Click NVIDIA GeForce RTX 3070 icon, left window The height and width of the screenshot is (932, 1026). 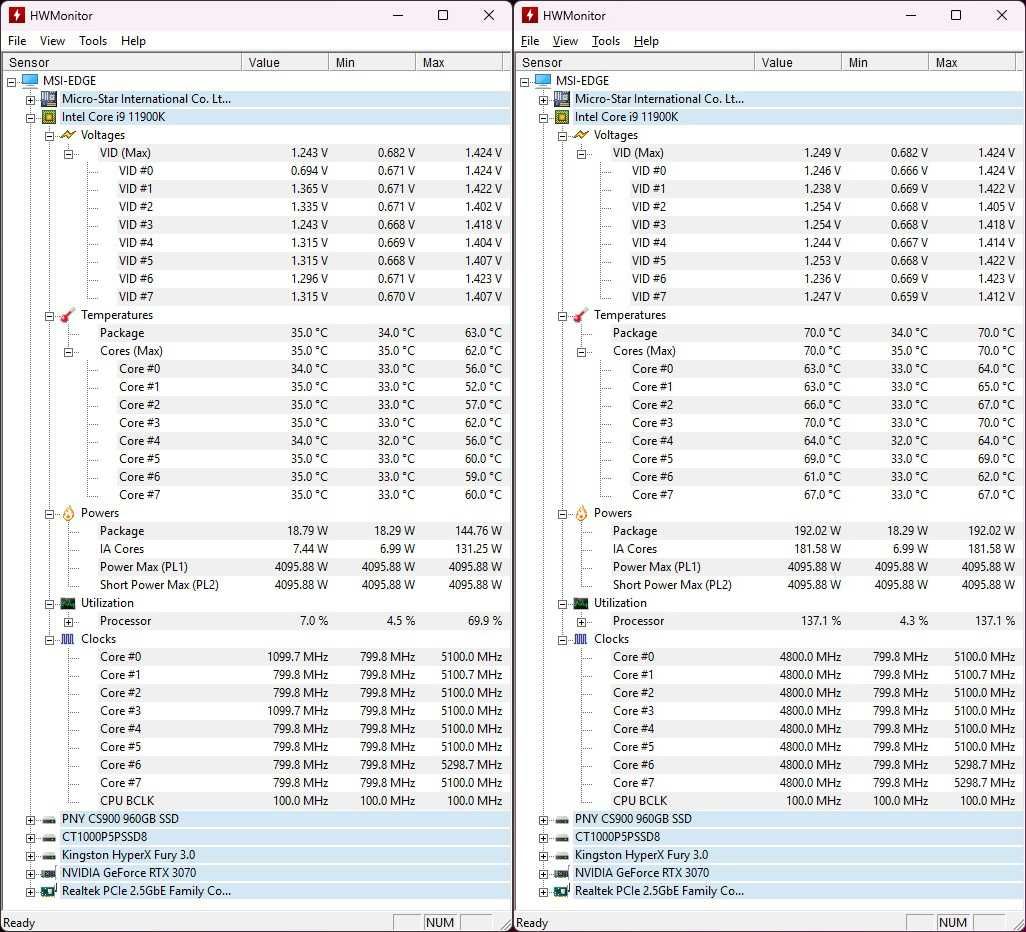point(48,873)
